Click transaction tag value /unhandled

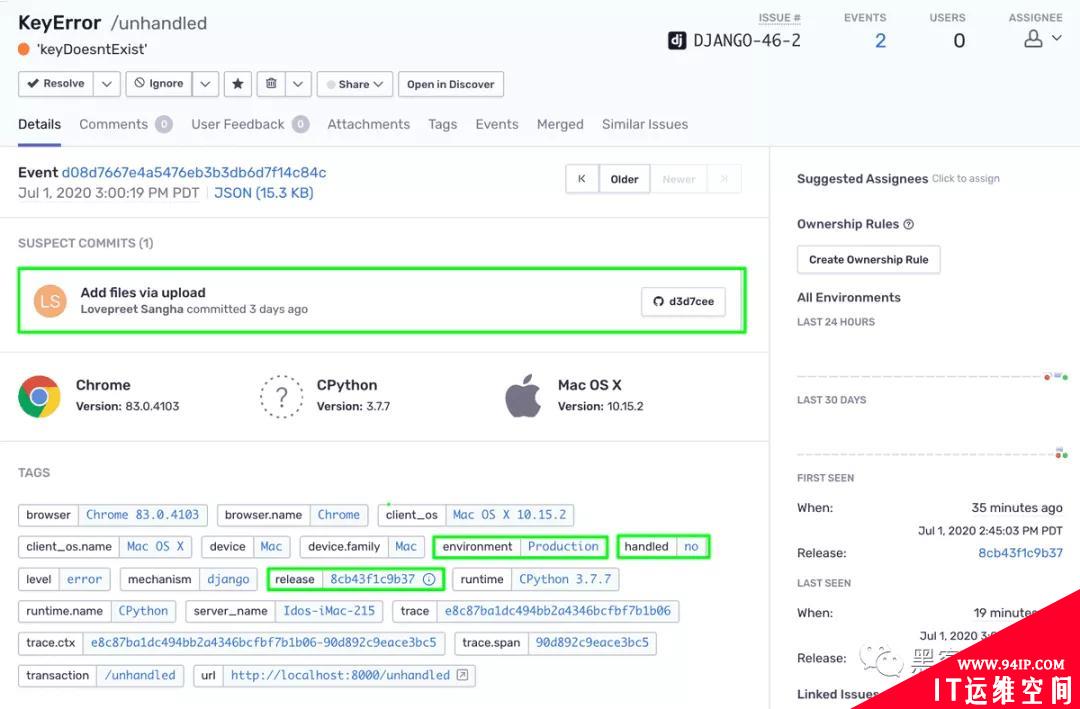[140, 675]
